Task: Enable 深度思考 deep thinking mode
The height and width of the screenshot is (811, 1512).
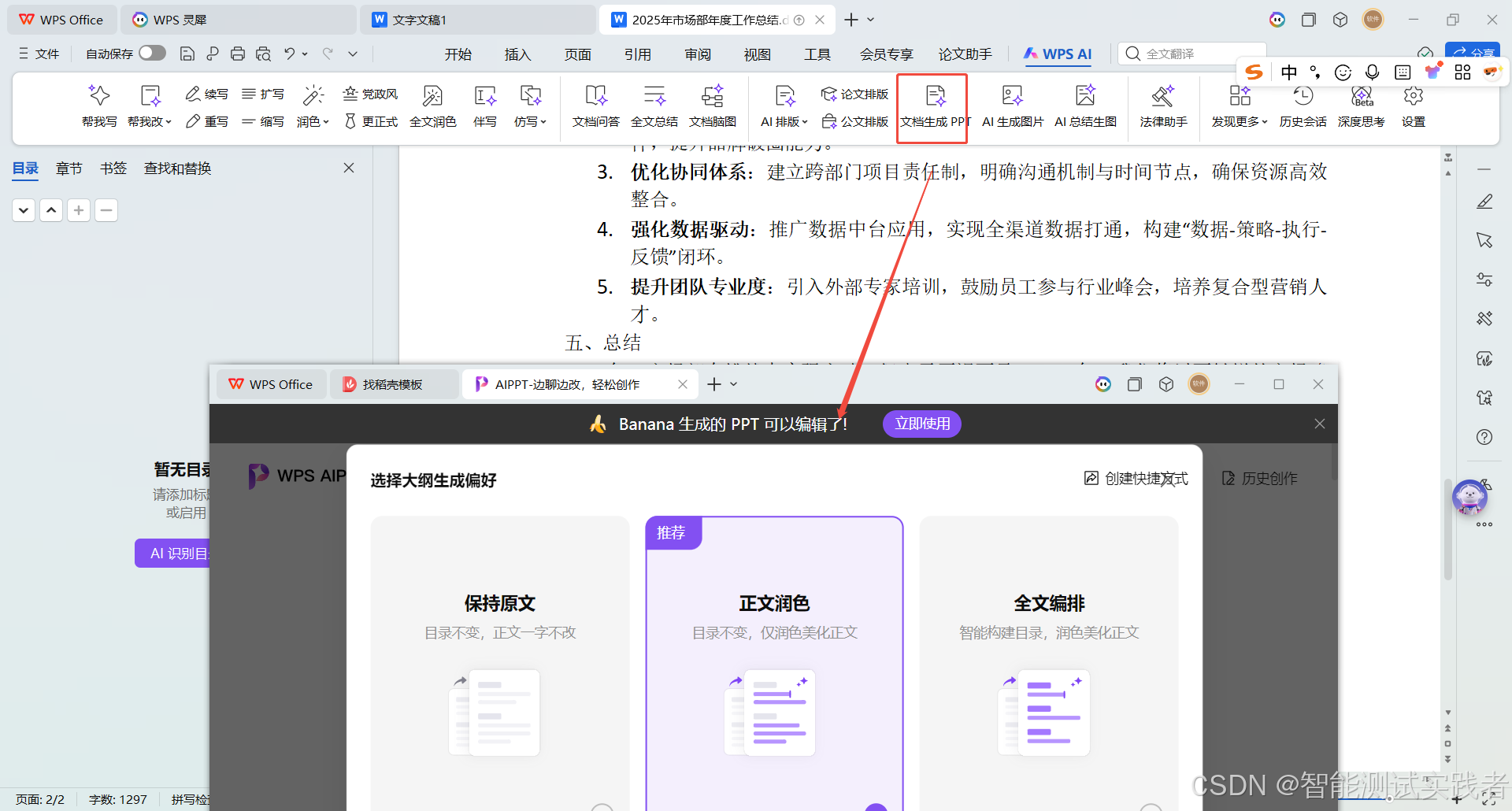Action: click(x=1361, y=105)
